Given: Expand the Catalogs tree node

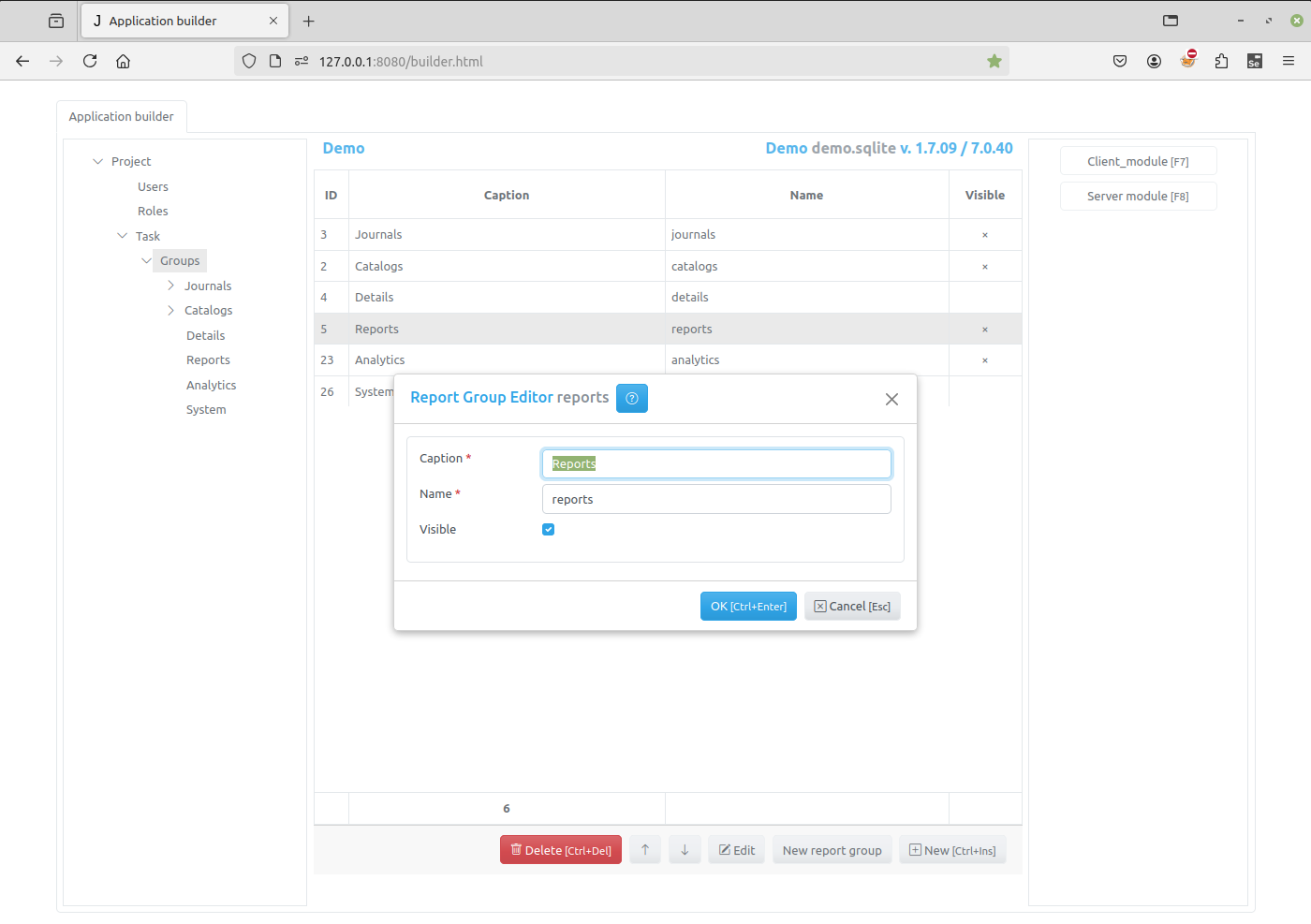Looking at the screenshot, I should coord(169,310).
